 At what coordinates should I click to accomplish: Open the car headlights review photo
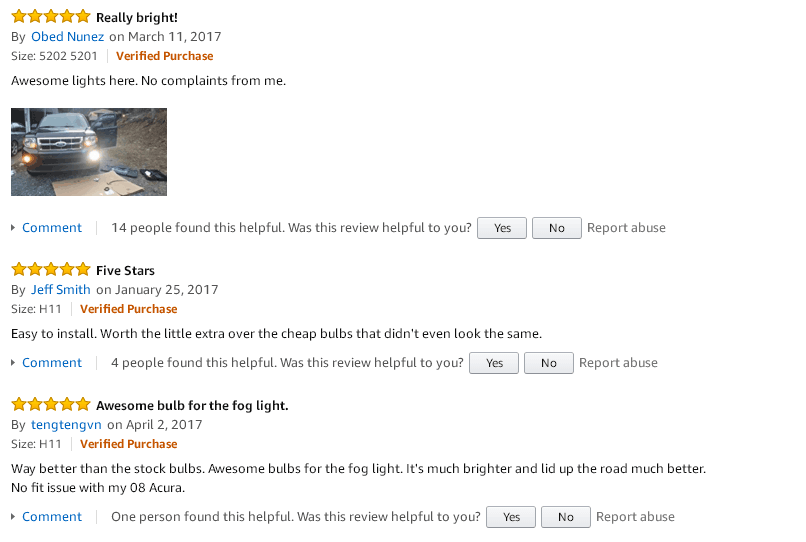89,152
